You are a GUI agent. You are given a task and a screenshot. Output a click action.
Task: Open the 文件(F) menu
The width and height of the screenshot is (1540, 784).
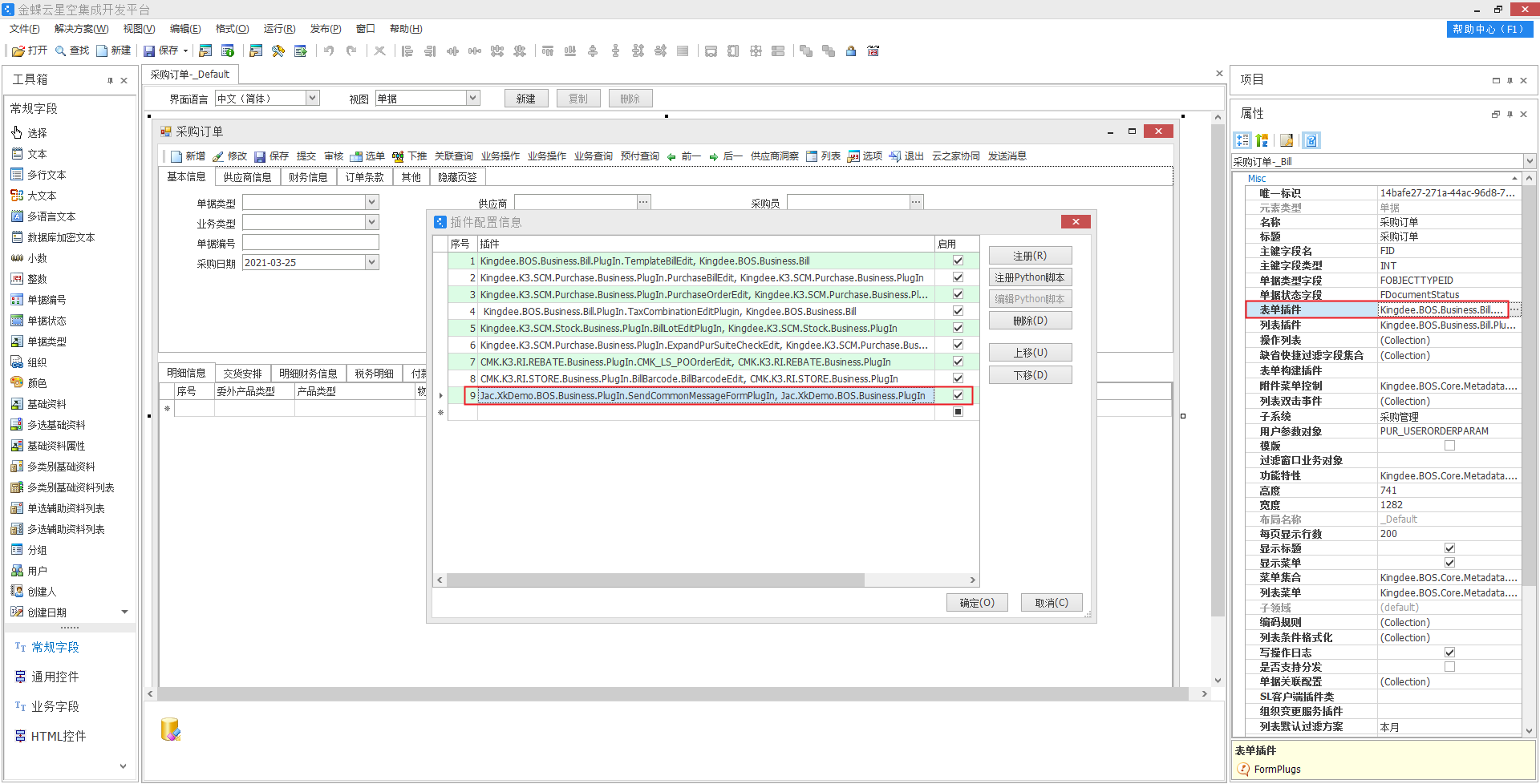(25, 29)
